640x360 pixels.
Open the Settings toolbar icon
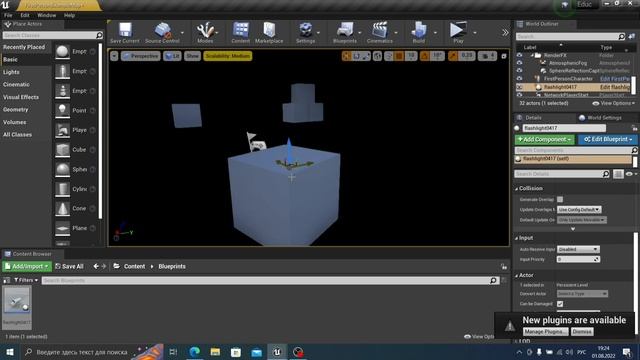tap(305, 30)
